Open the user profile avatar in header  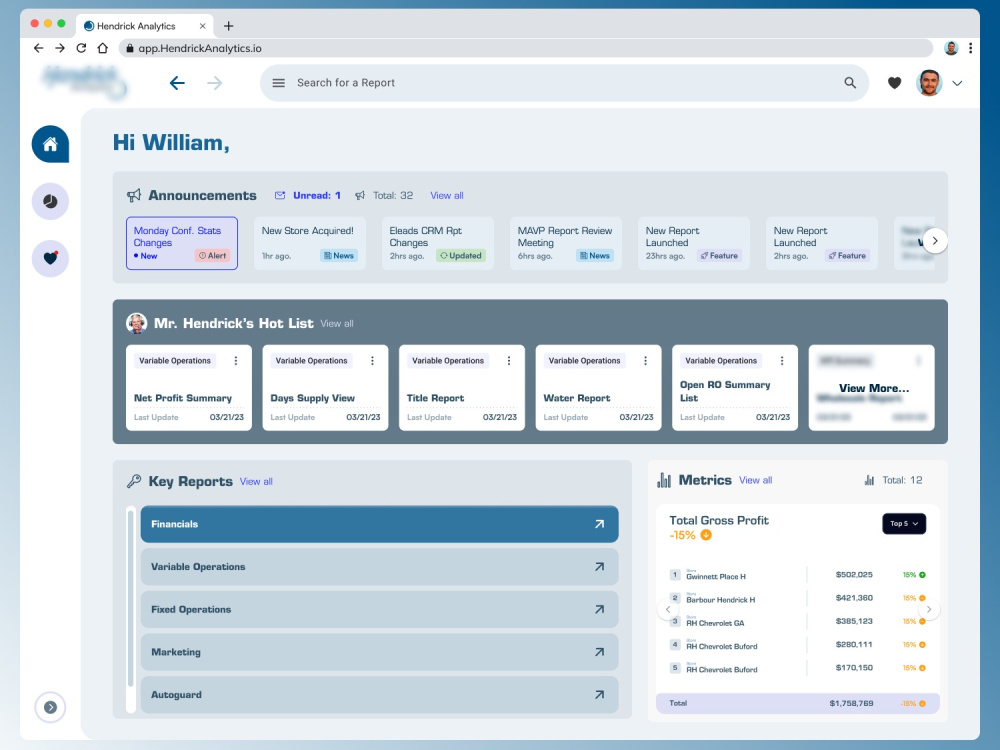[x=929, y=83]
